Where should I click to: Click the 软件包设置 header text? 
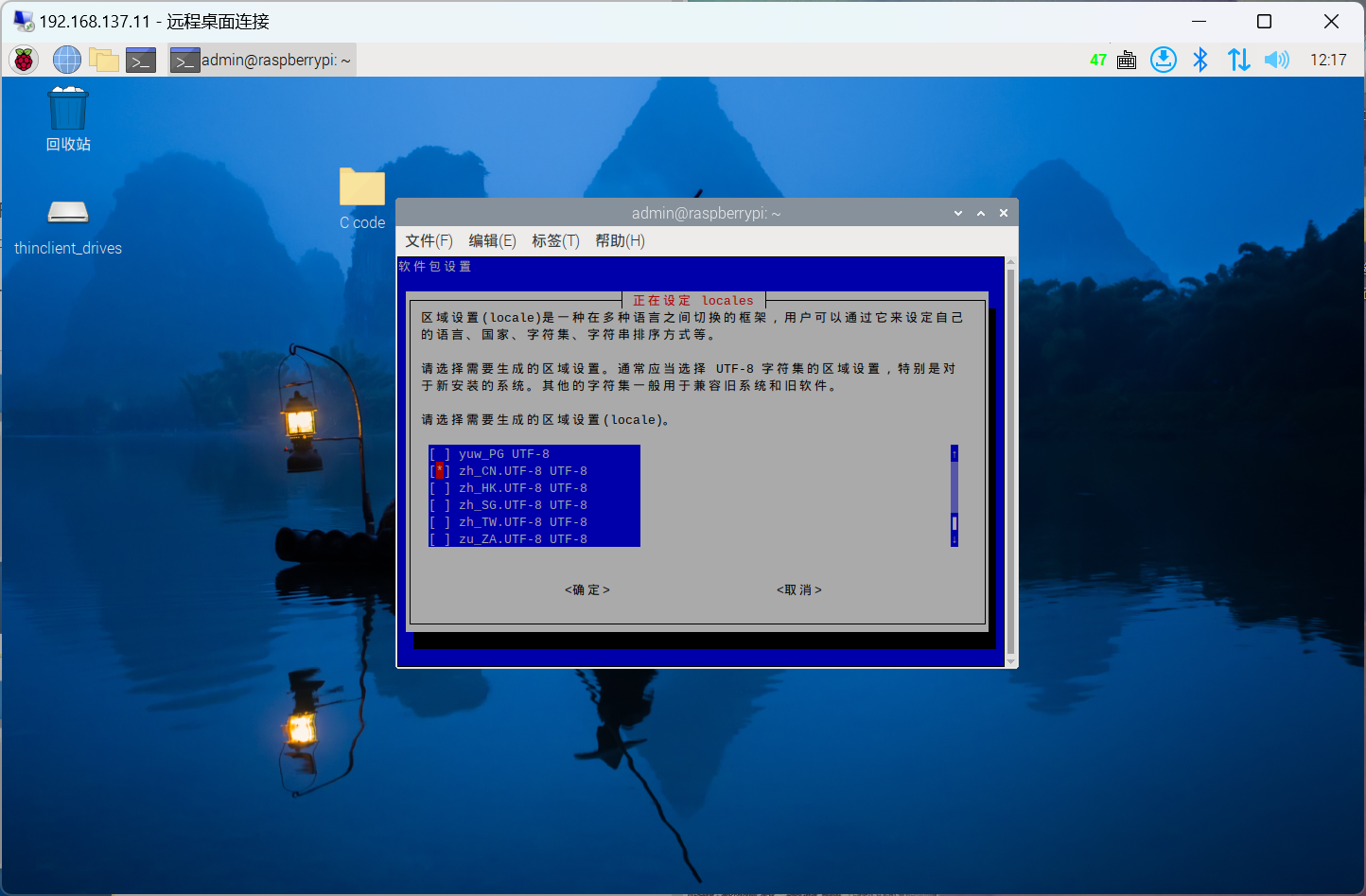click(x=435, y=267)
